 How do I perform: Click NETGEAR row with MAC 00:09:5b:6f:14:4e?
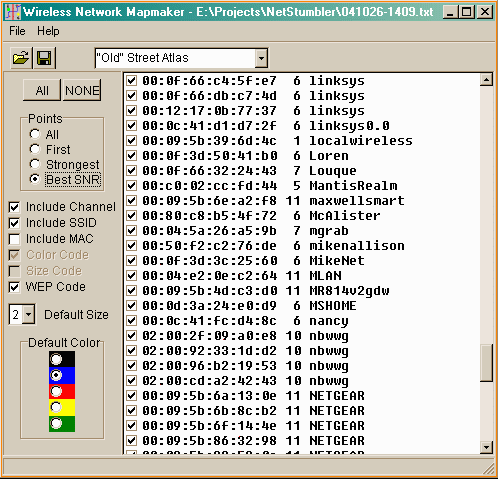253,426
